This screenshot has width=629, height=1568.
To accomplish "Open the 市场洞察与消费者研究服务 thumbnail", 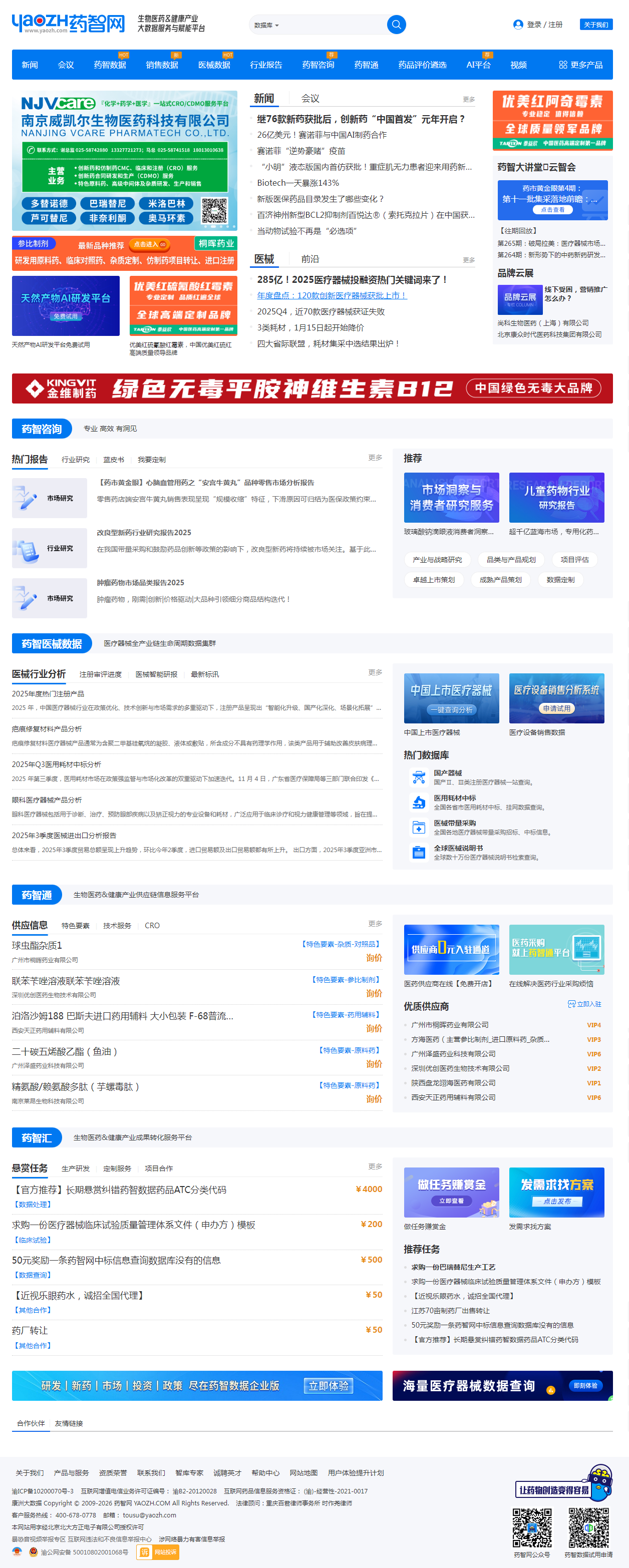I will coord(451,497).
